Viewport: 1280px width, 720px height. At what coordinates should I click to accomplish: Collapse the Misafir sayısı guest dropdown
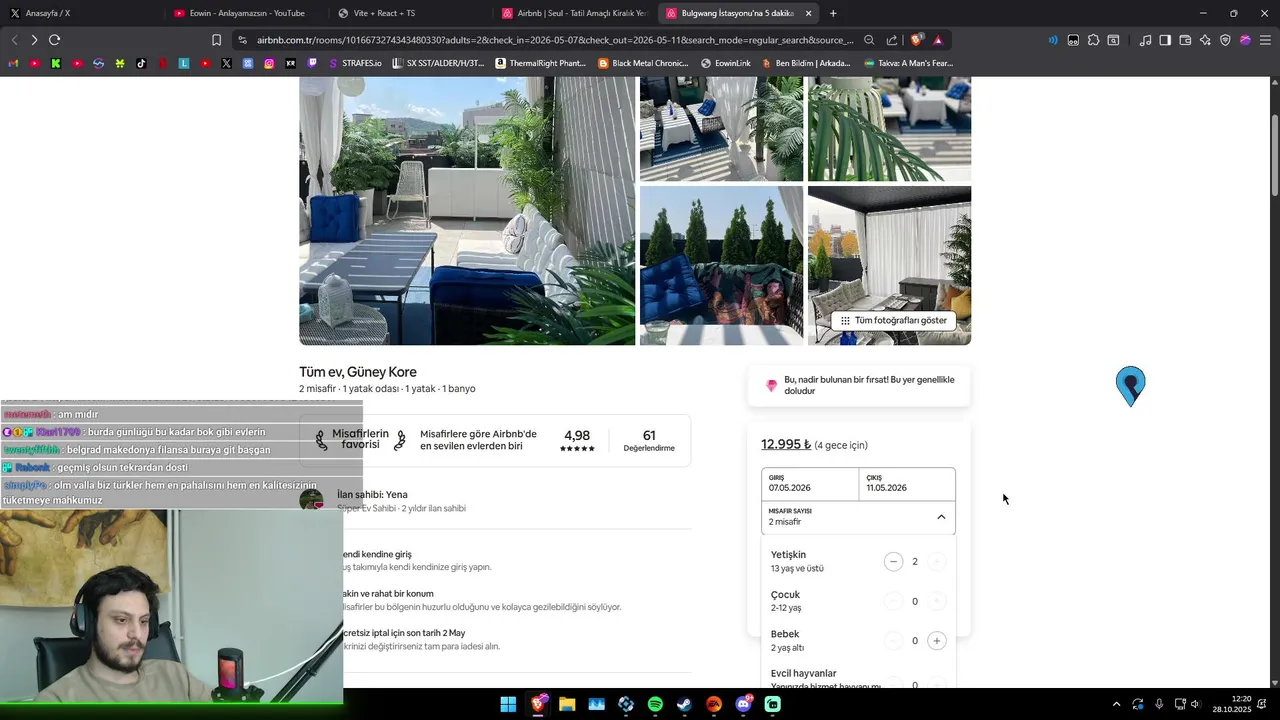tap(858, 517)
